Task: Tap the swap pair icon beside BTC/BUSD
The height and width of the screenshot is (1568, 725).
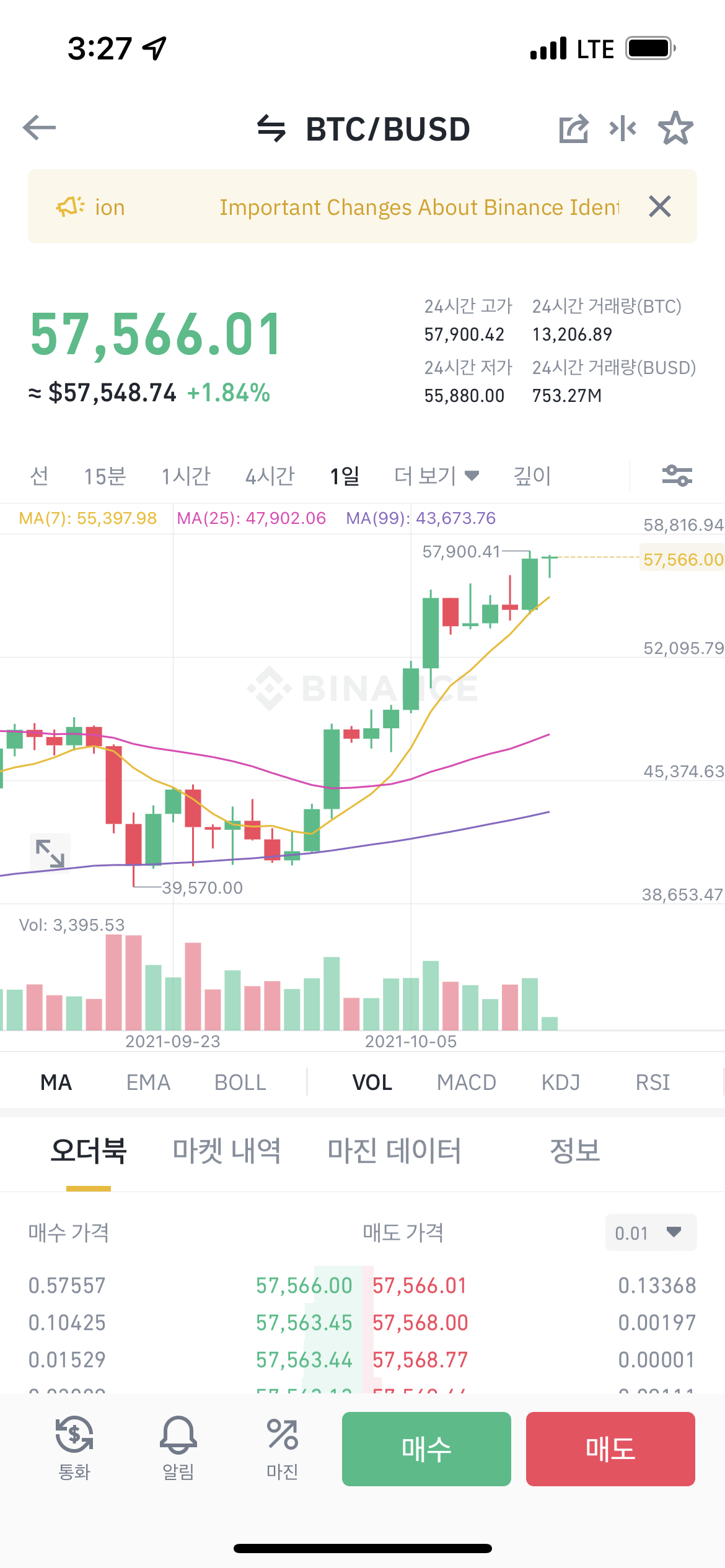Action: (x=271, y=128)
